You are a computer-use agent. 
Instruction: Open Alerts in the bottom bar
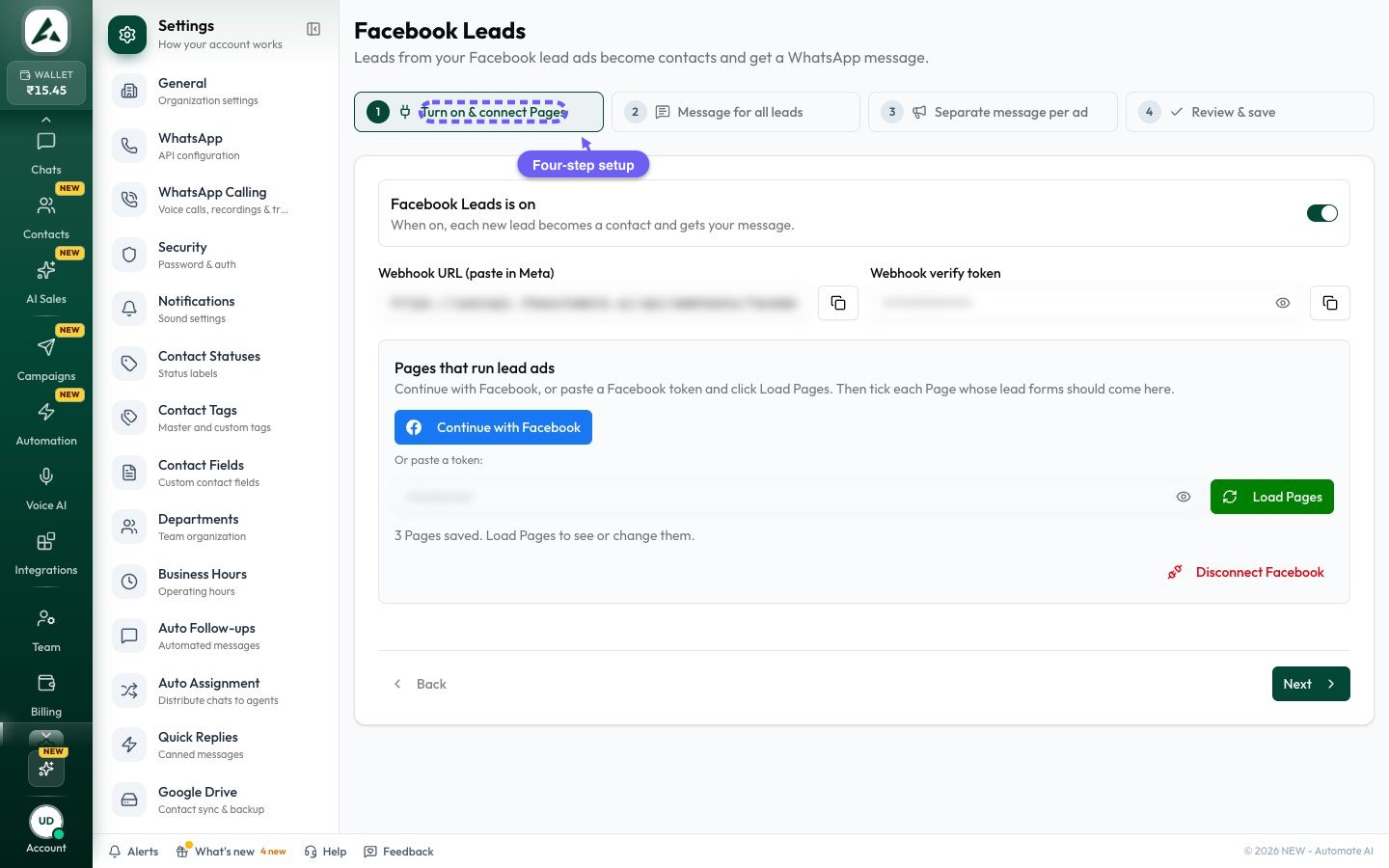click(x=133, y=852)
